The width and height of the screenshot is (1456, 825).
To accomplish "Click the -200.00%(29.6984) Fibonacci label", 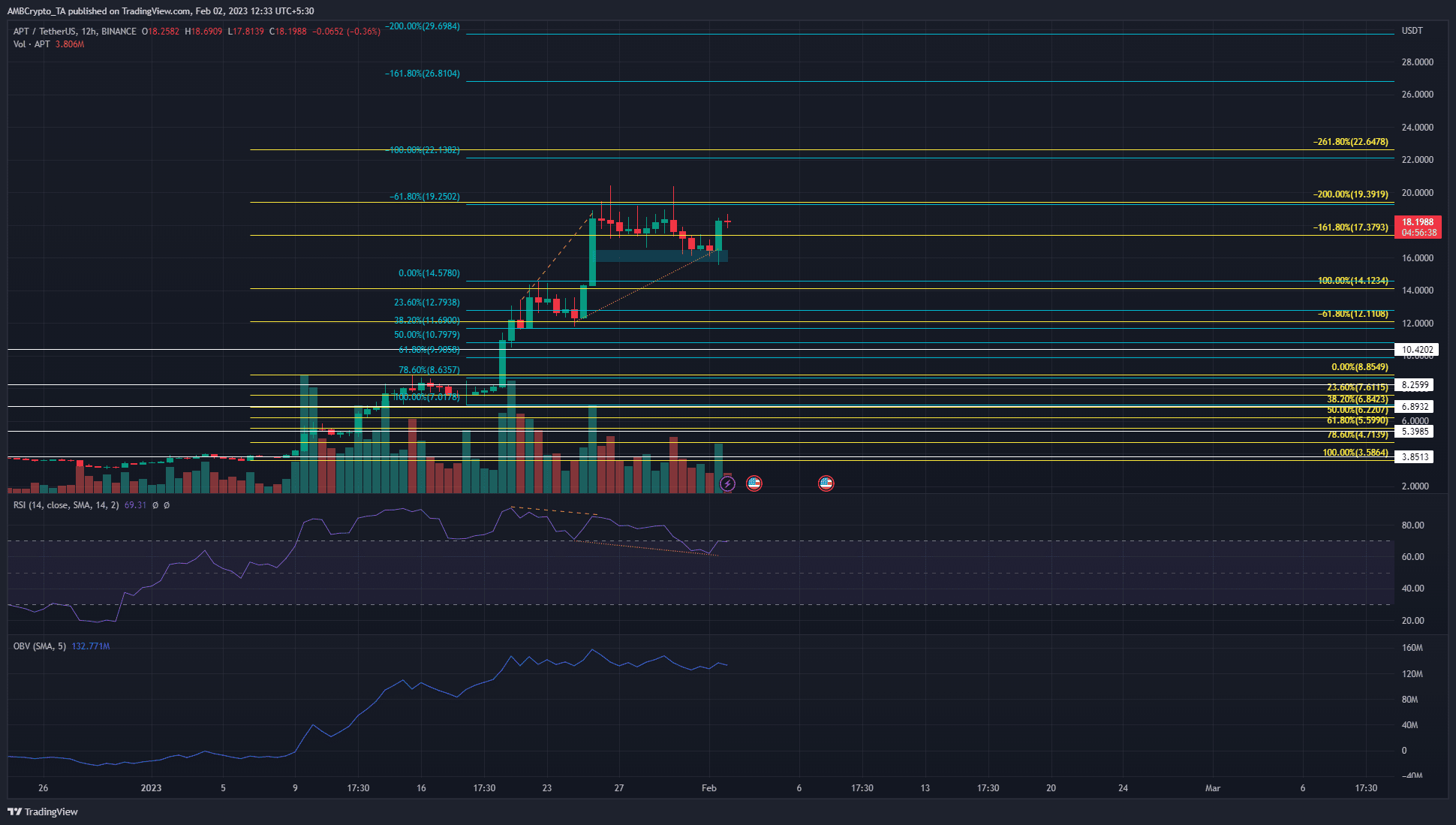I will point(423,26).
